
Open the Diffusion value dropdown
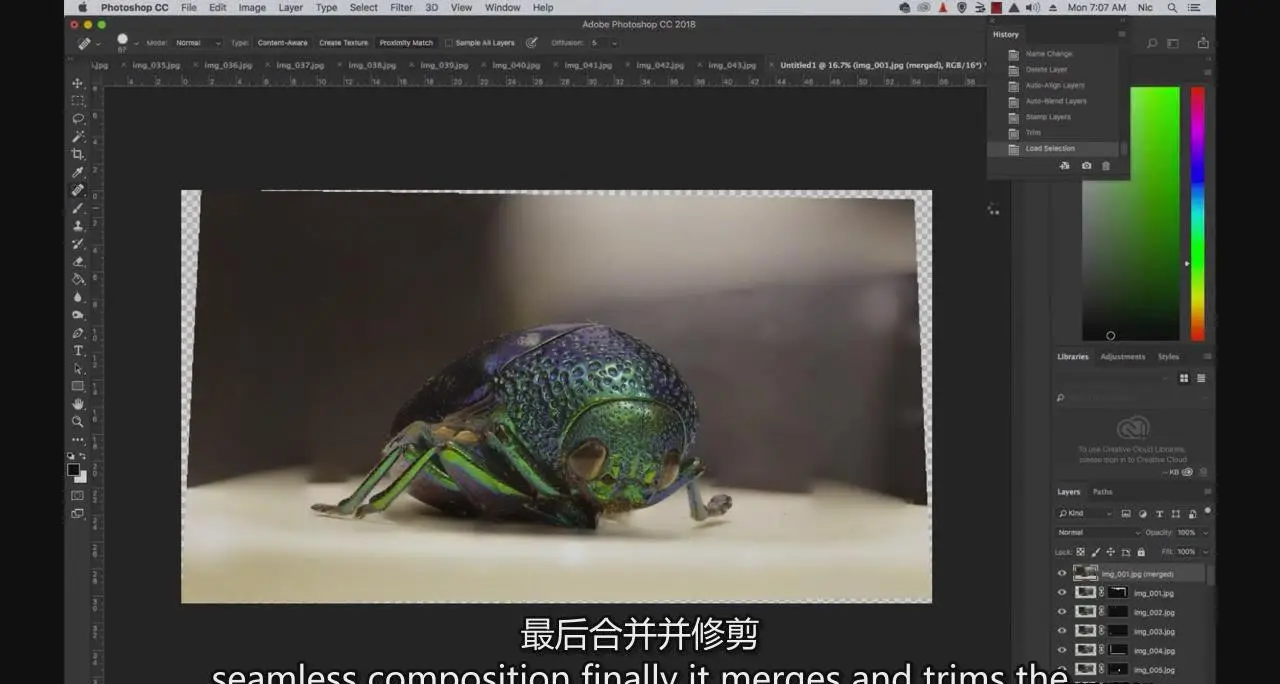pyautogui.click(x=613, y=43)
